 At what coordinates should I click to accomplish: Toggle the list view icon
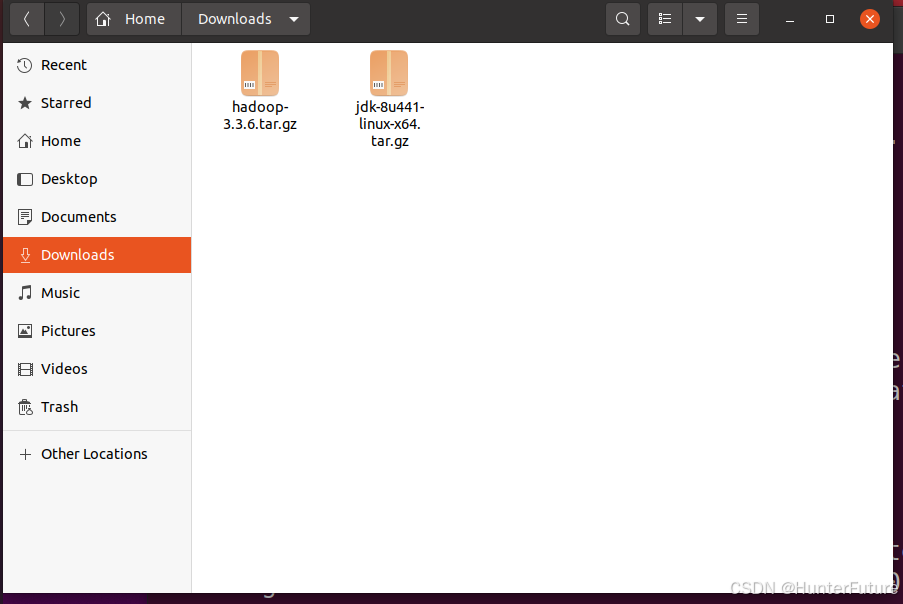(665, 19)
